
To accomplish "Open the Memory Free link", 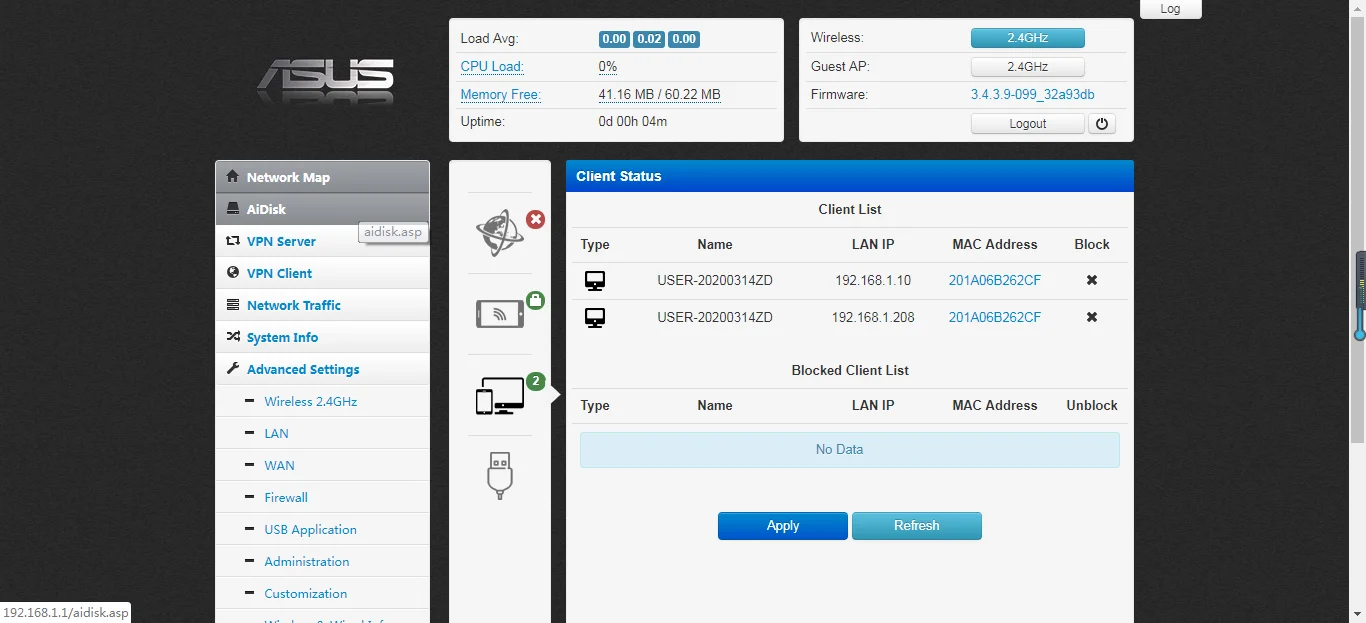I will click(501, 95).
